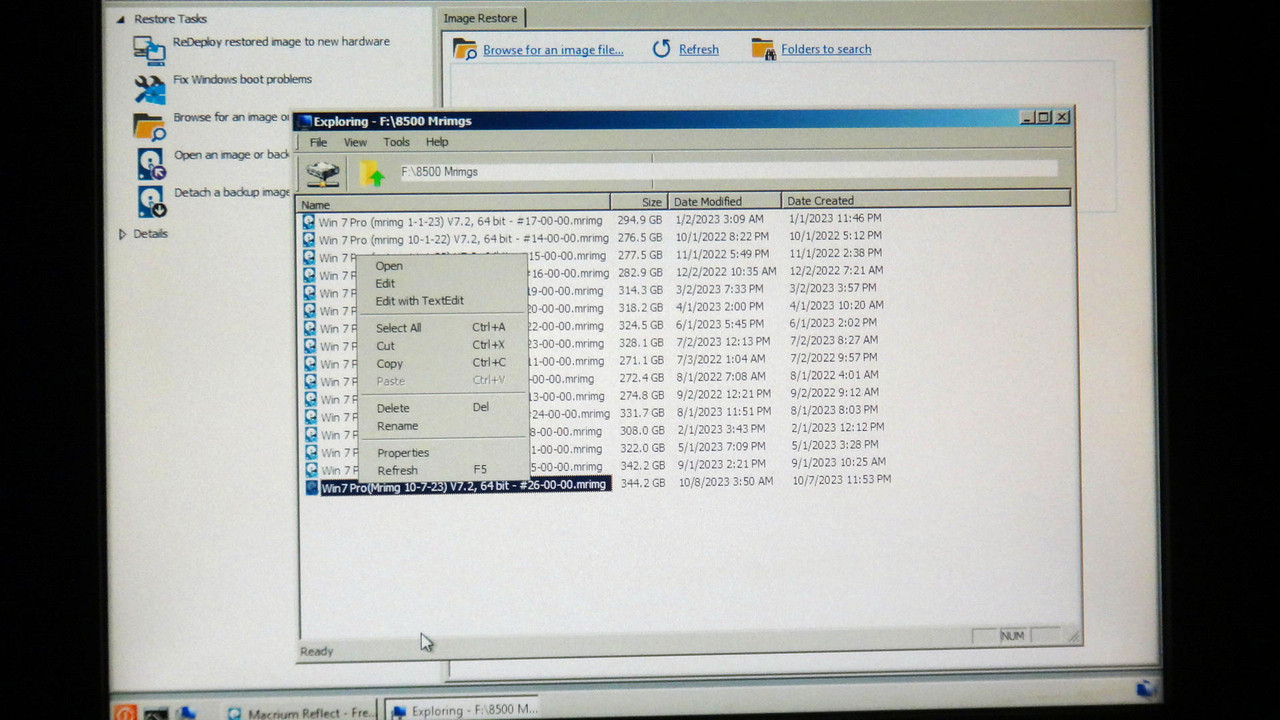
Task: Click the Exploring - F:\8500 M... taskbar button
Action: click(462, 710)
